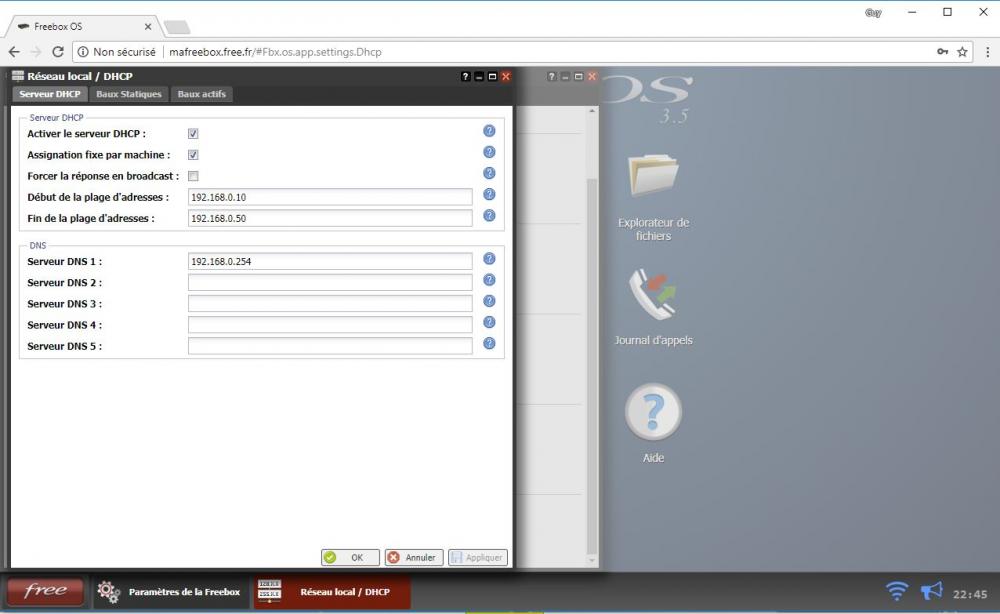Open the free start menu button
Screen dimensions: 1000x614
click(45, 591)
